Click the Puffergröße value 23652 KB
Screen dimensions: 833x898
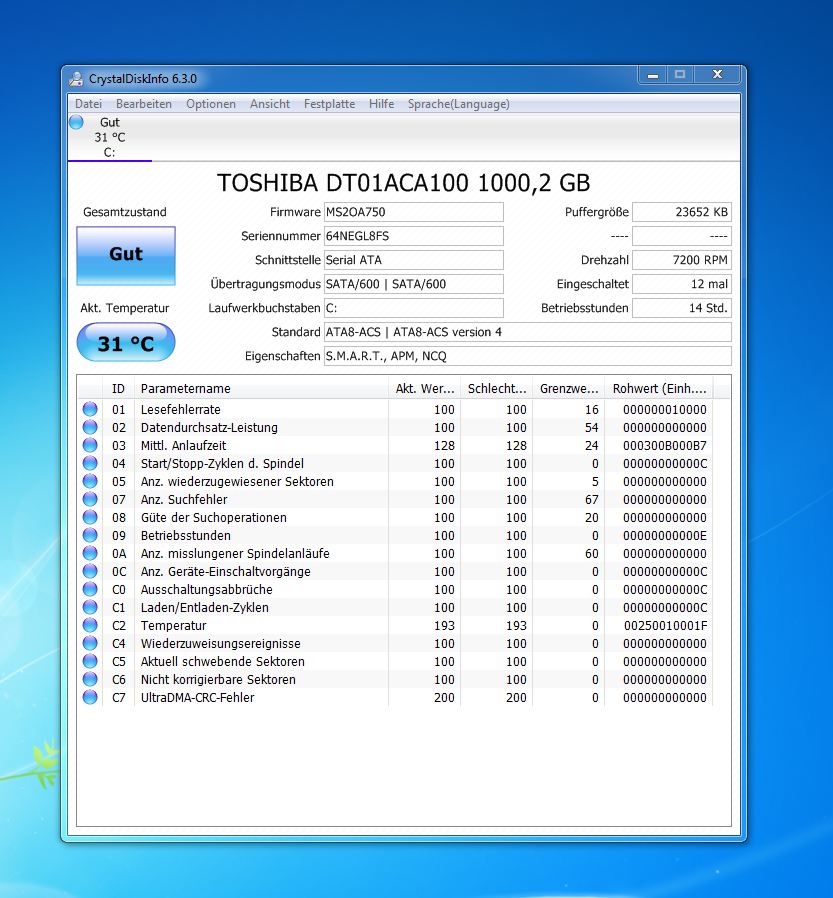tap(681, 212)
